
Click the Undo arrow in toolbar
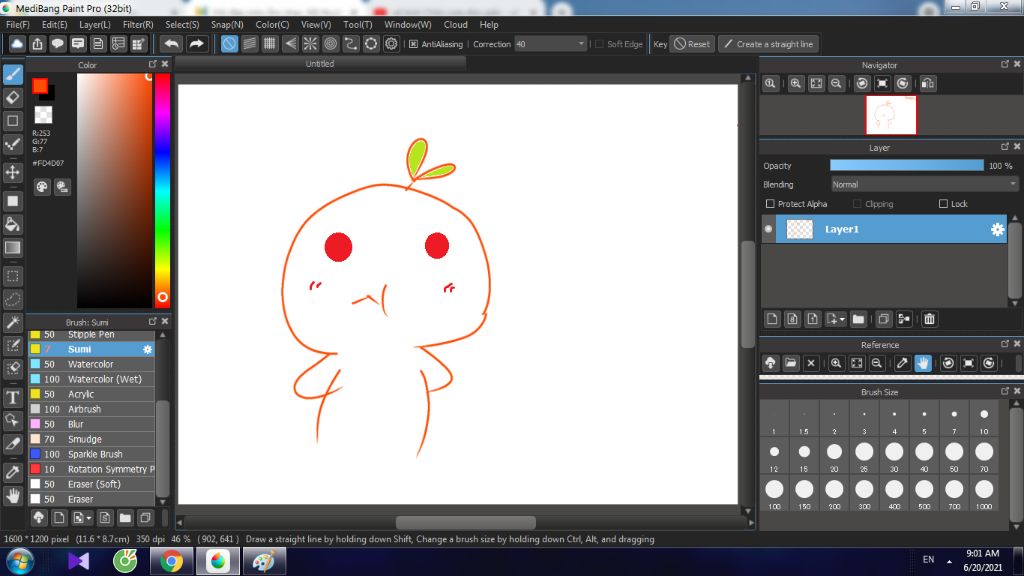point(172,44)
